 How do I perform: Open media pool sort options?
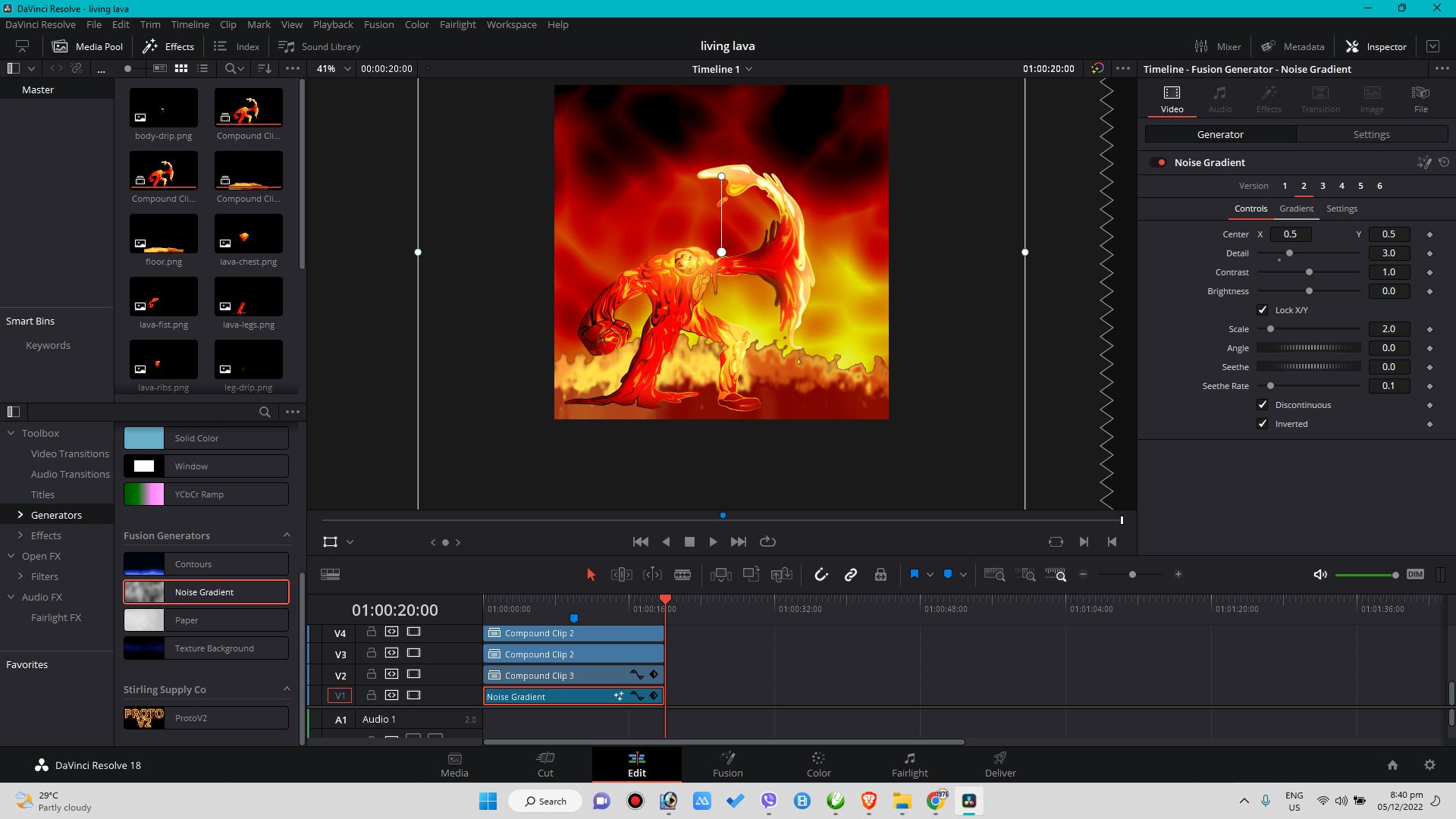coord(265,68)
